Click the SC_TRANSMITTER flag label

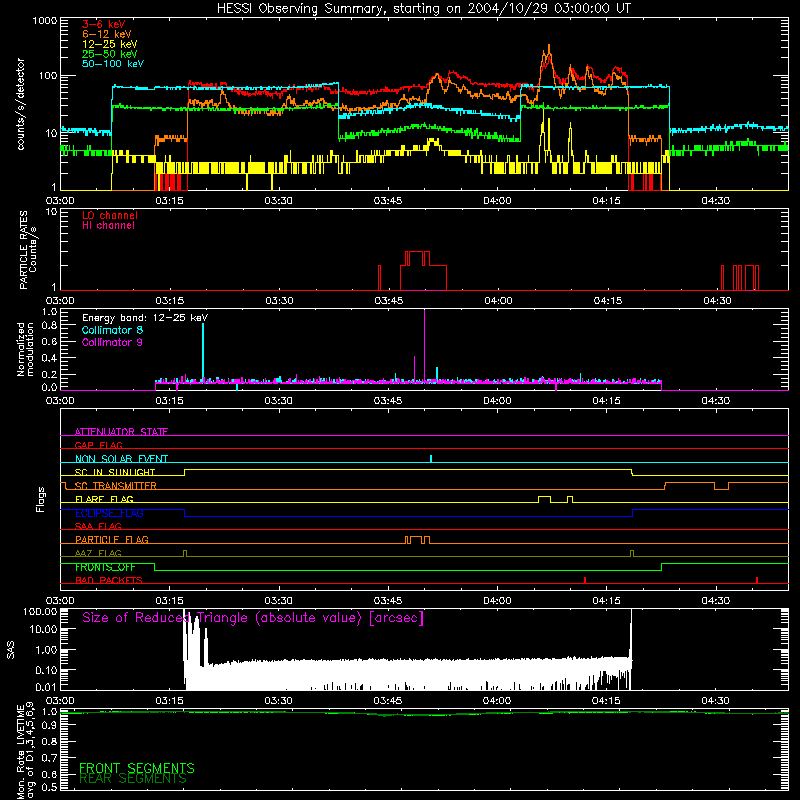115,486
